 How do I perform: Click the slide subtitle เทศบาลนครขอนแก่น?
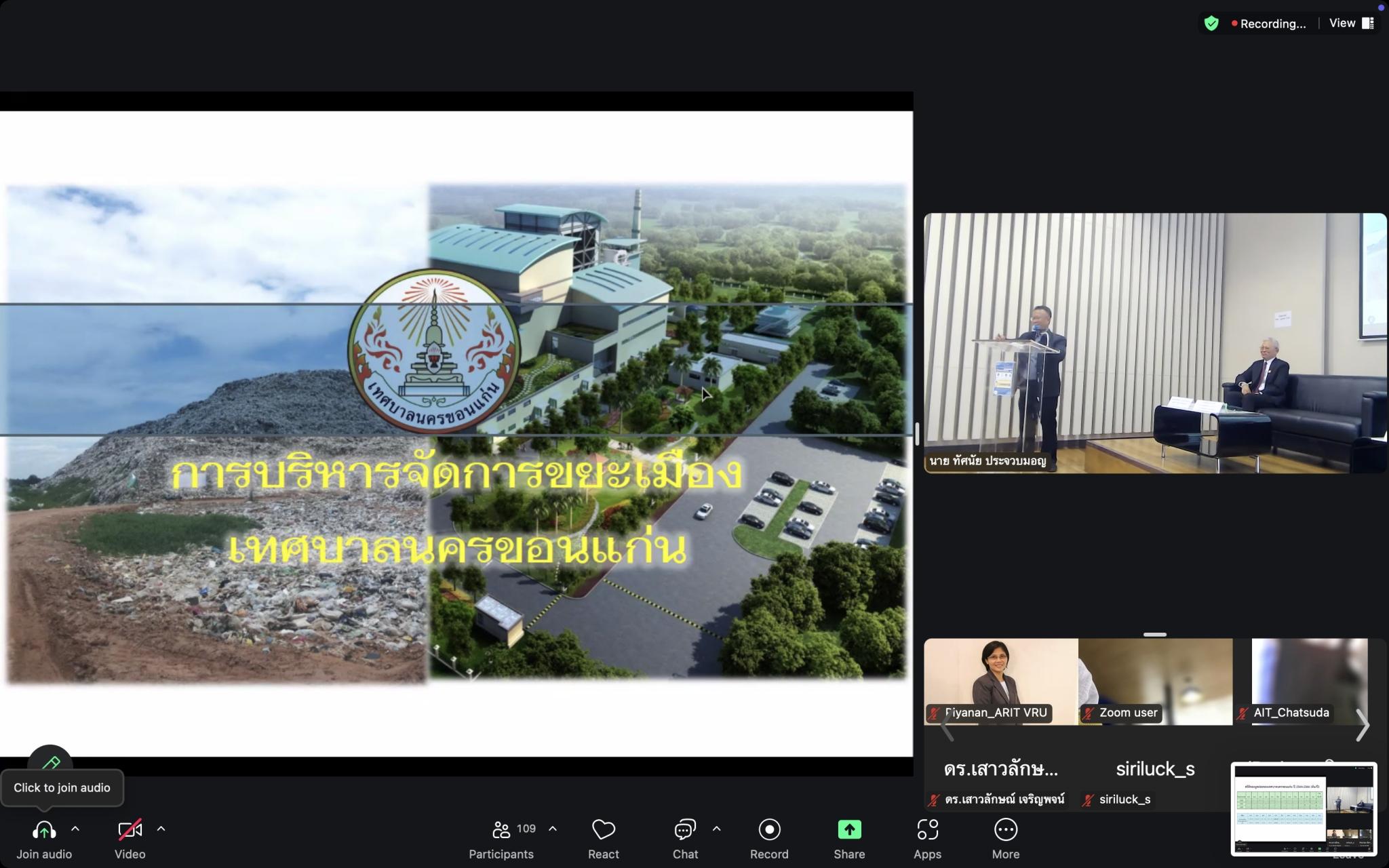pyautogui.click(x=457, y=547)
